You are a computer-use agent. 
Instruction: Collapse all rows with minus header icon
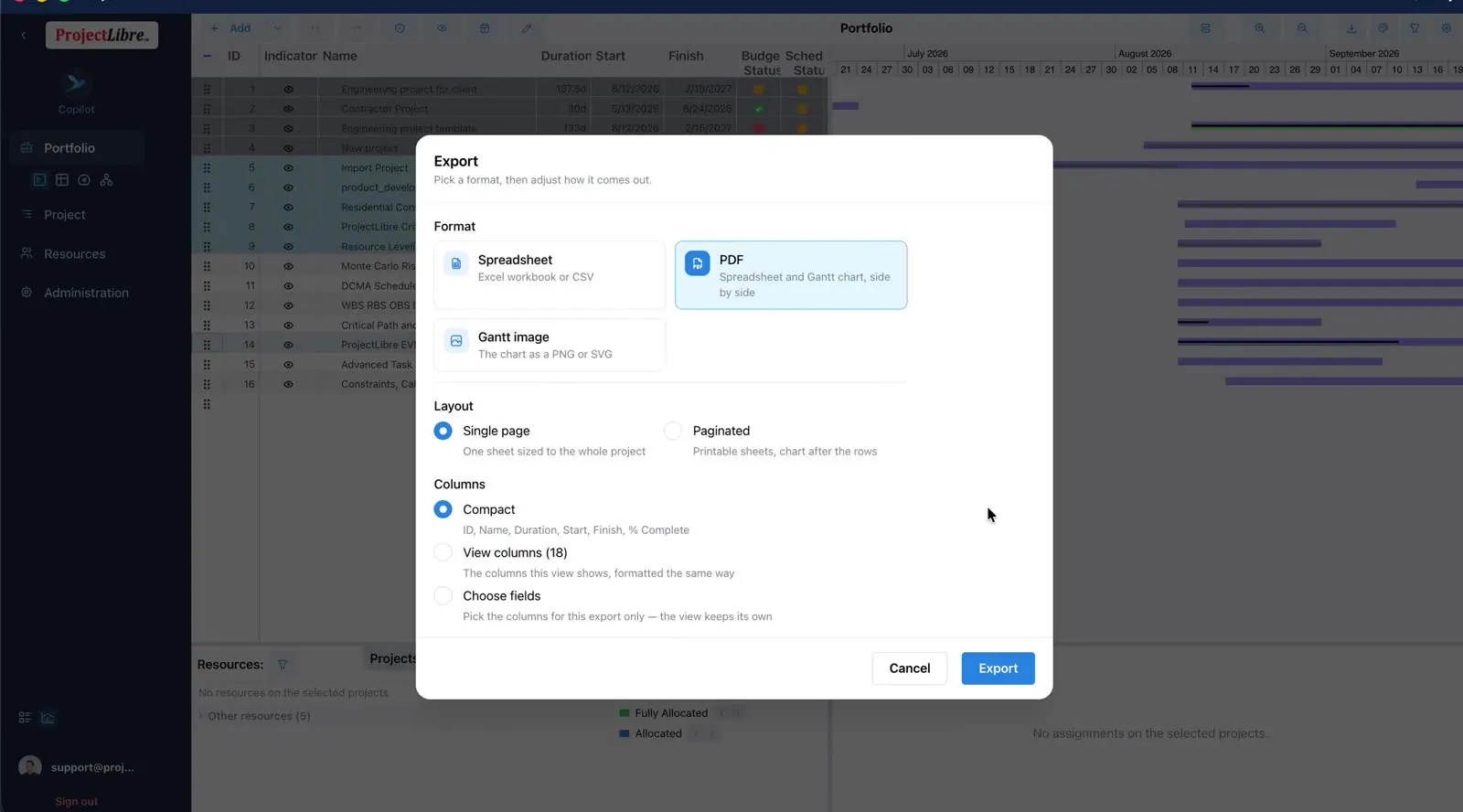tap(208, 56)
